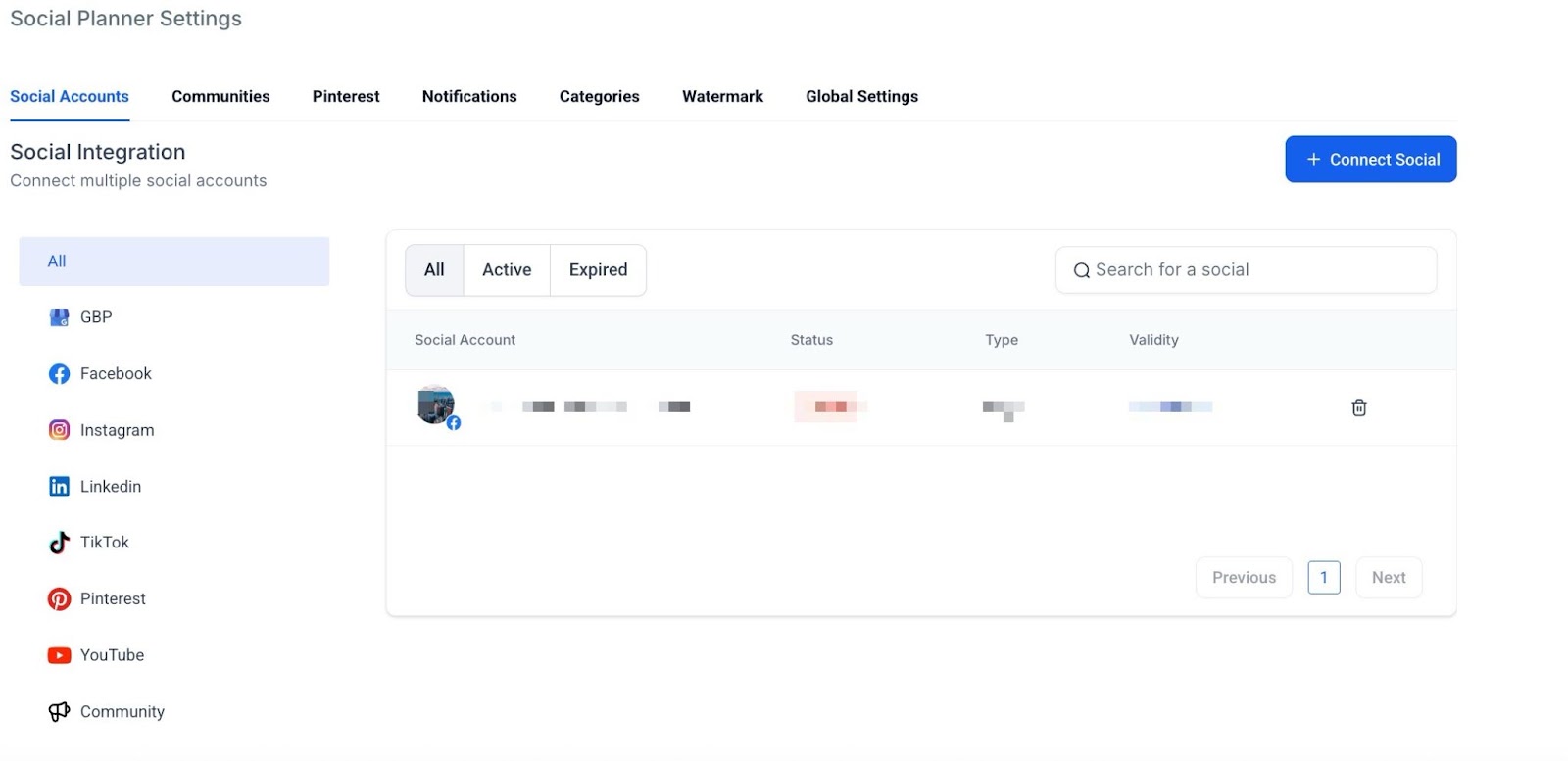The image size is (1568, 761).
Task: Show only Expired accounts
Action: pyautogui.click(x=598, y=270)
